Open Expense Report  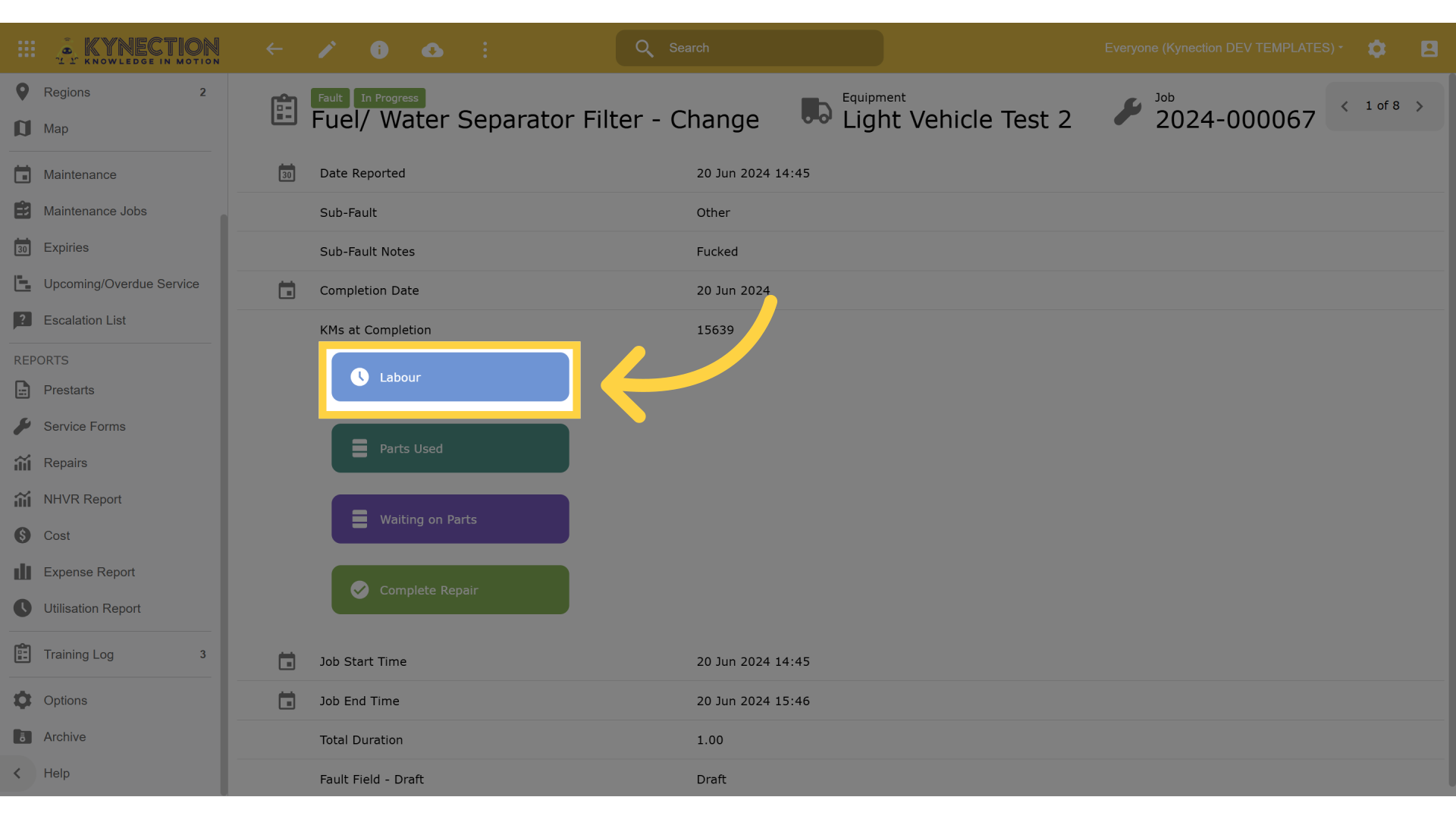pos(110,572)
